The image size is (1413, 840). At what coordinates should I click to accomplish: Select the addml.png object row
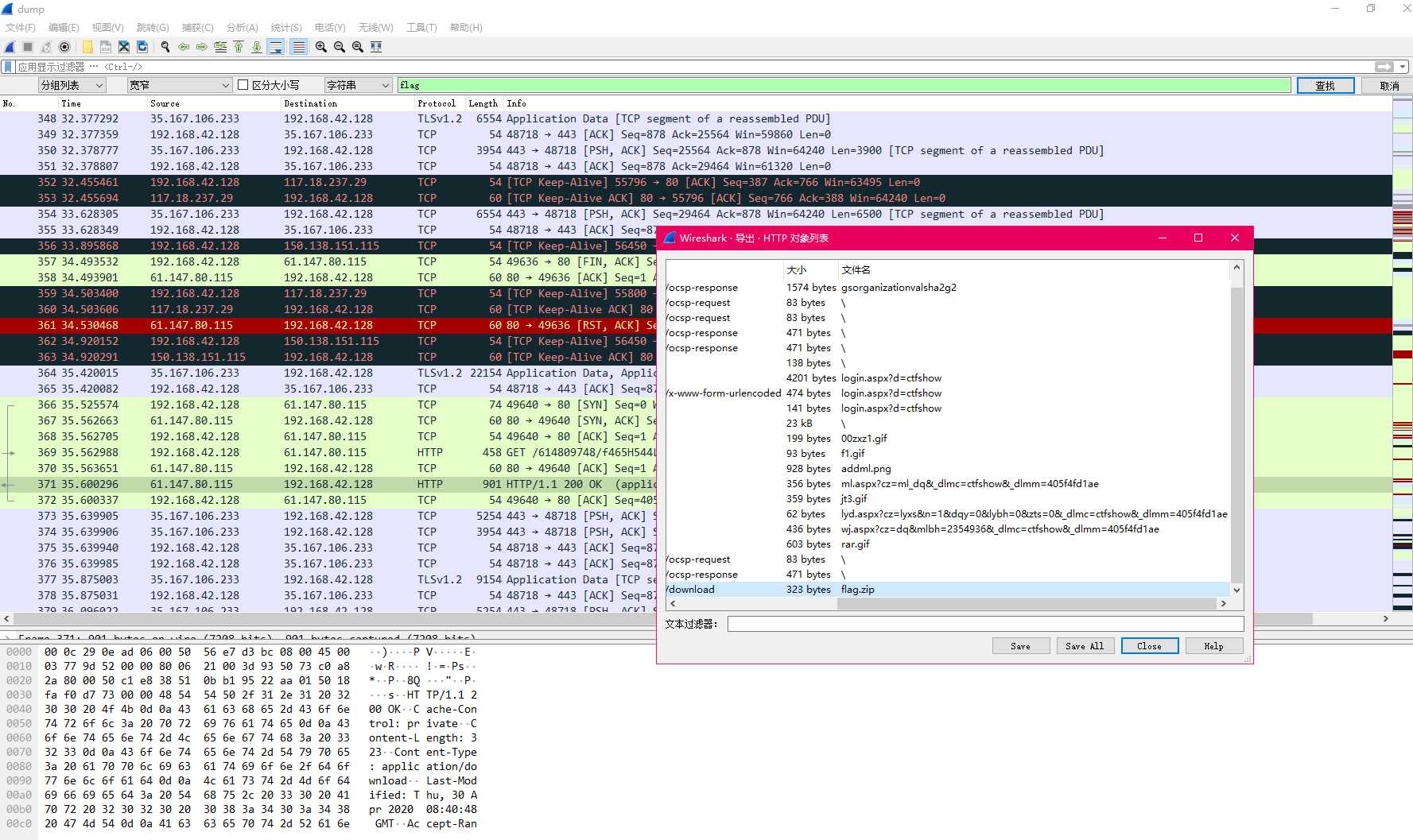click(948, 469)
